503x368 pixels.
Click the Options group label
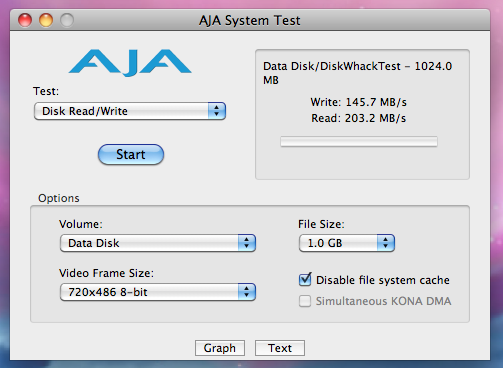coord(59,198)
